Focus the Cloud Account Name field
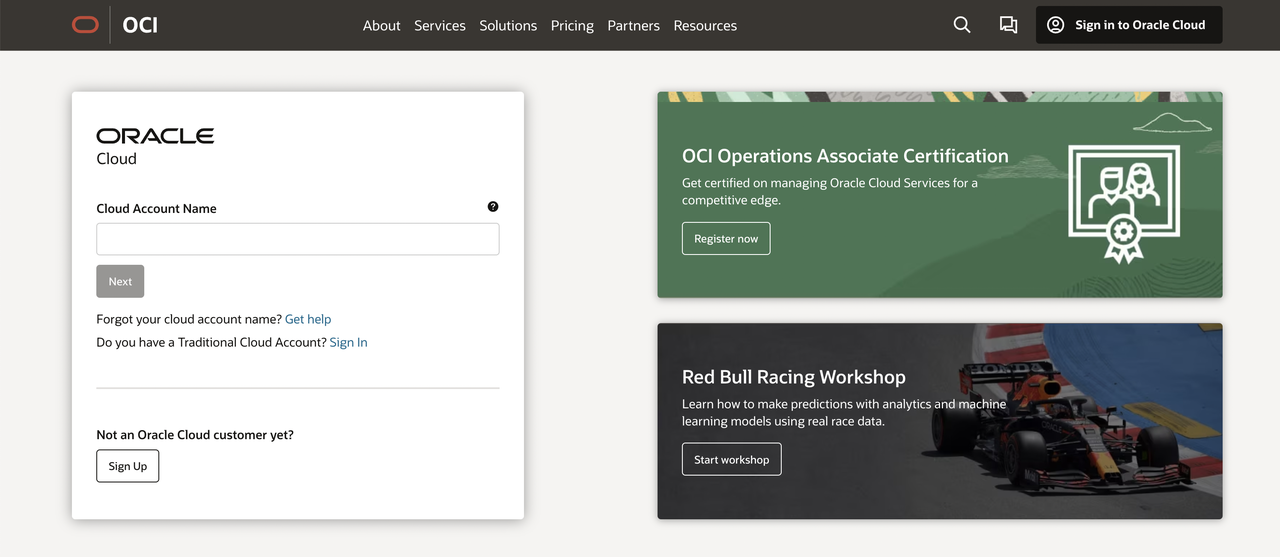Screen dimensions: 1280x557 click(x=298, y=239)
